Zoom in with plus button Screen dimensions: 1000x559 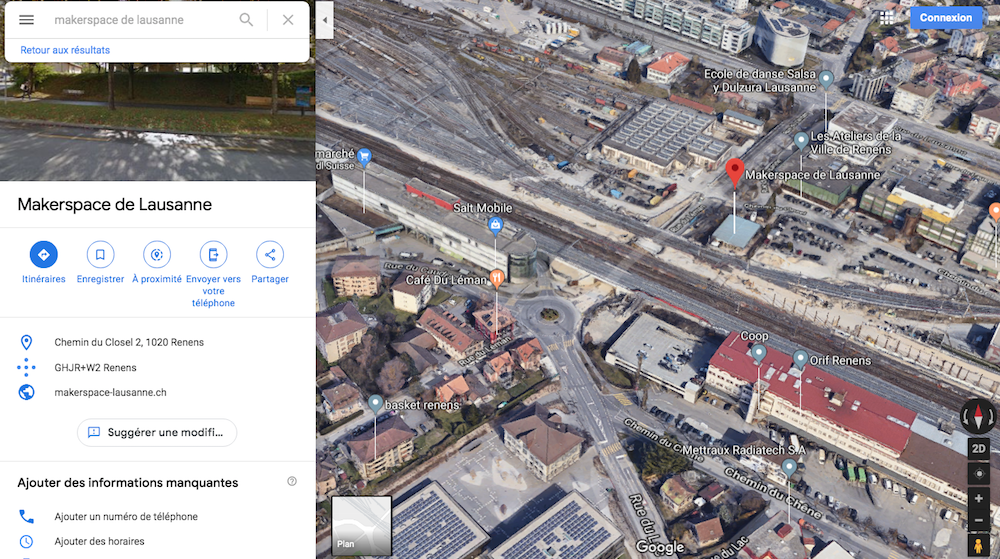978,498
